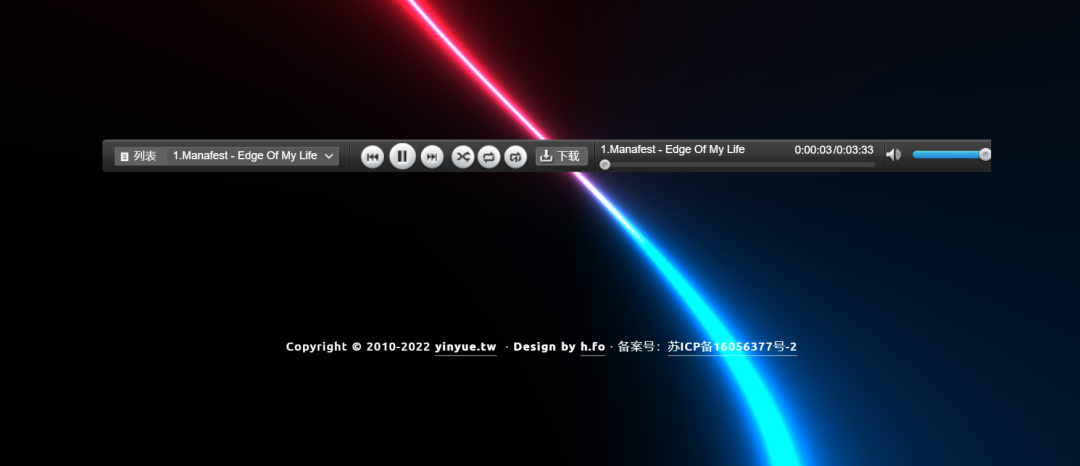Click the playback progress handle

[x=605, y=165]
